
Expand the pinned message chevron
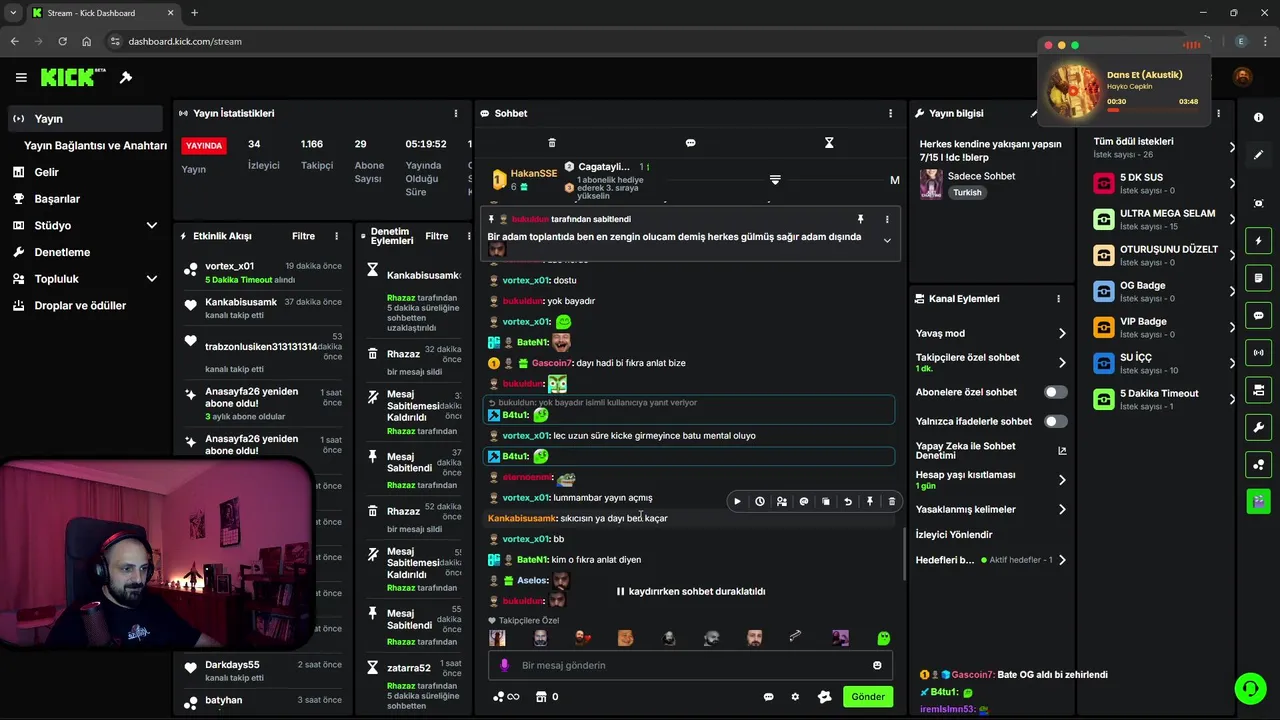[x=886, y=240]
